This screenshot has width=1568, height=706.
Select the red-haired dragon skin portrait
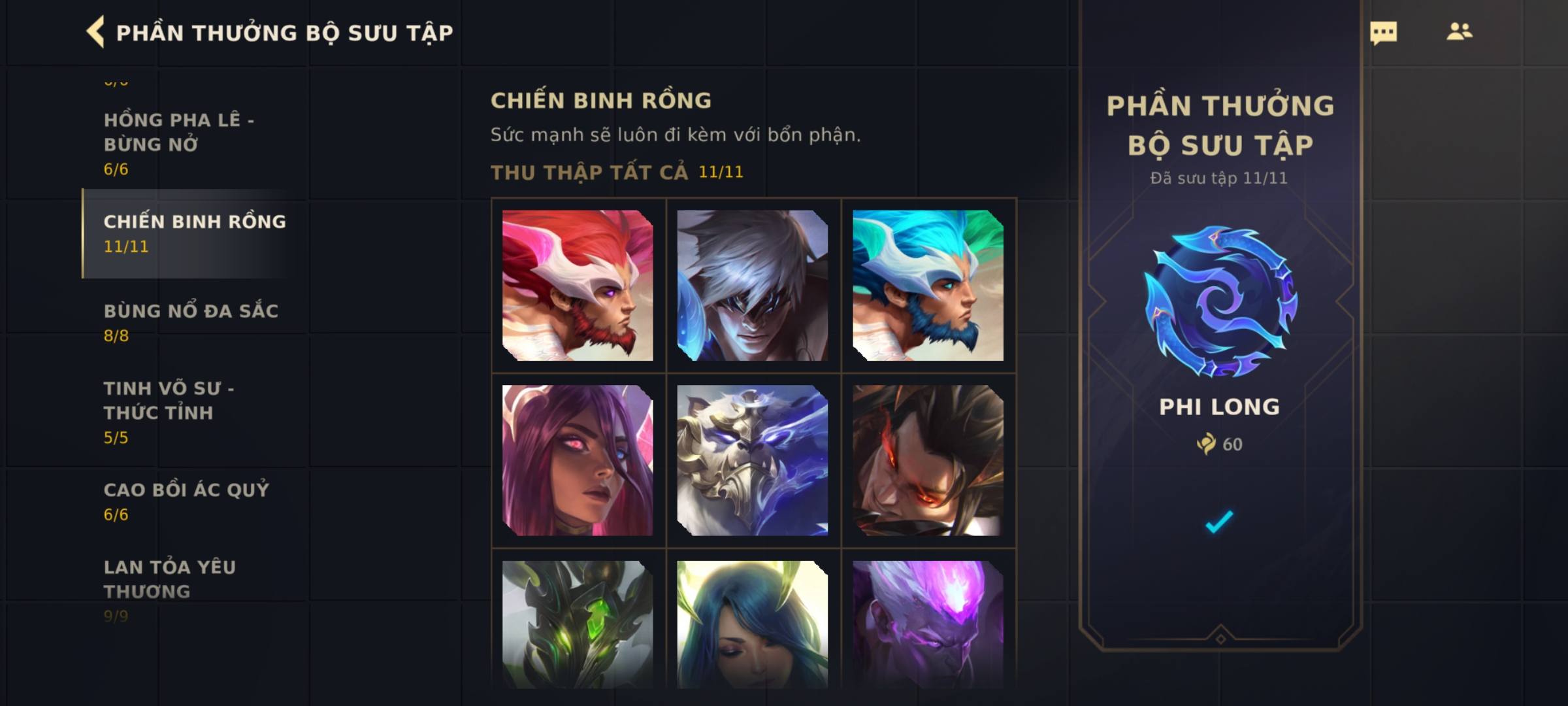578,285
